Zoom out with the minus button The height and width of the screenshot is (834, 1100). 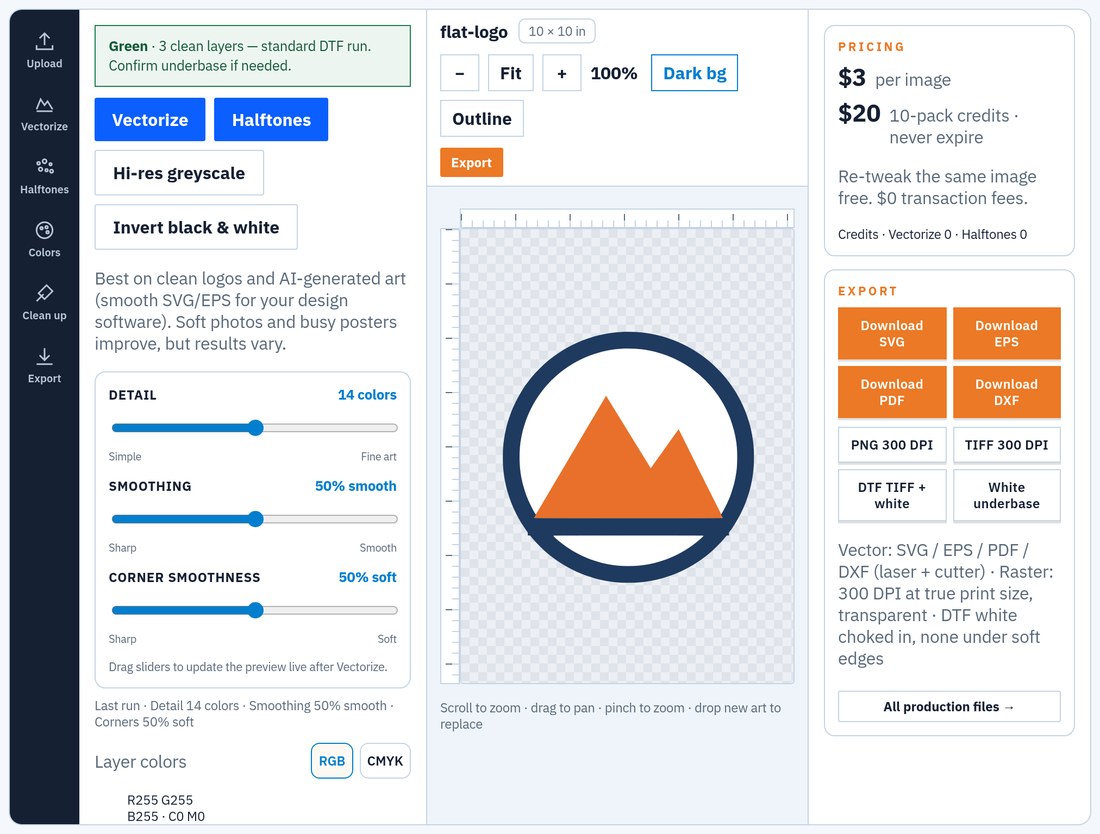tap(460, 73)
